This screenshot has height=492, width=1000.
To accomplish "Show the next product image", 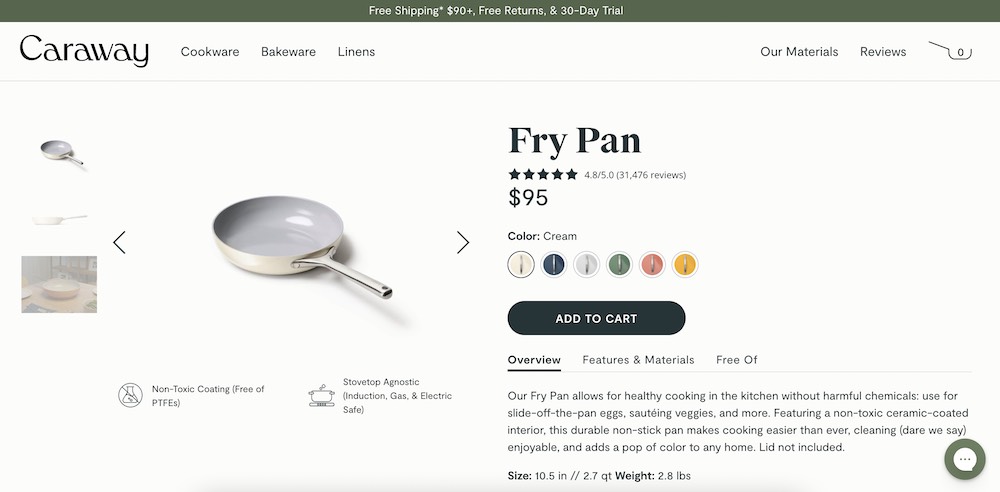I will [x=463, y=242].
